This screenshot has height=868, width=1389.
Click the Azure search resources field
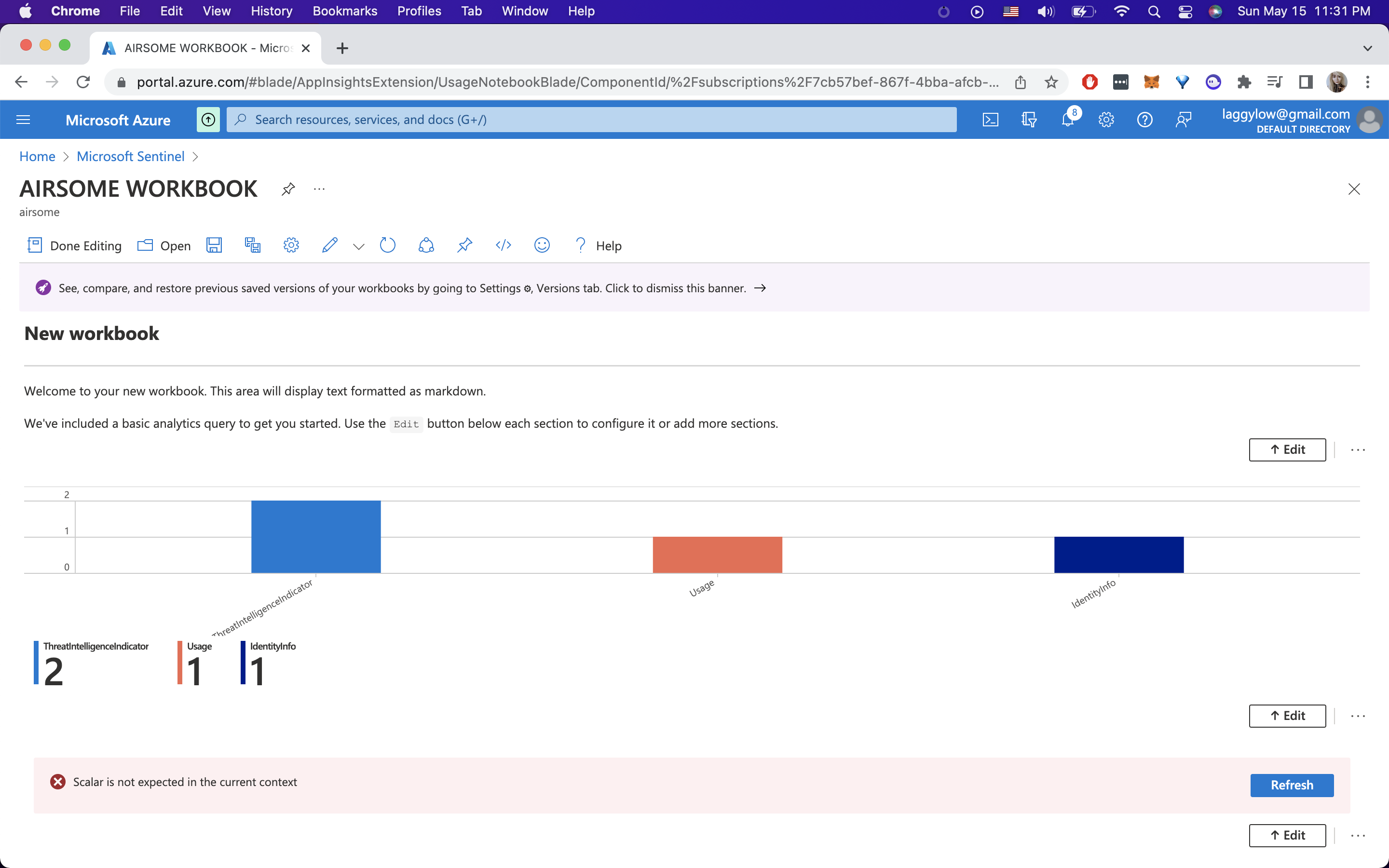(x=591, y=120)
